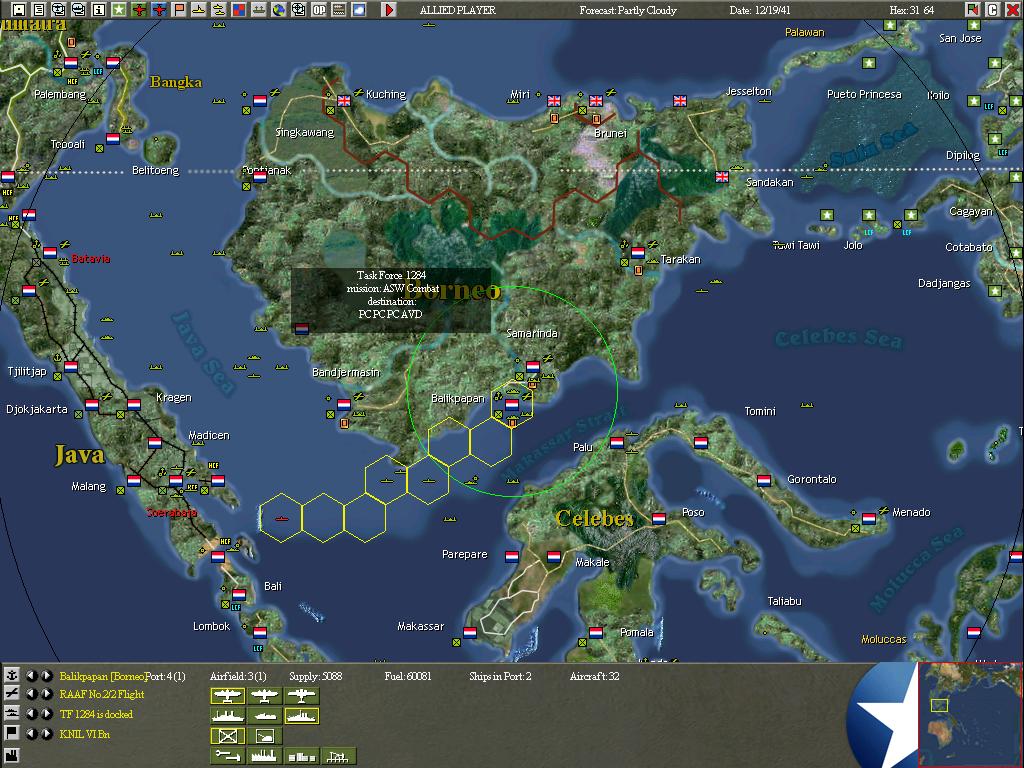This screenshot has height=768, width=1024.
Task: Click the red plane on blue icon
Action: tap(159, 10)
